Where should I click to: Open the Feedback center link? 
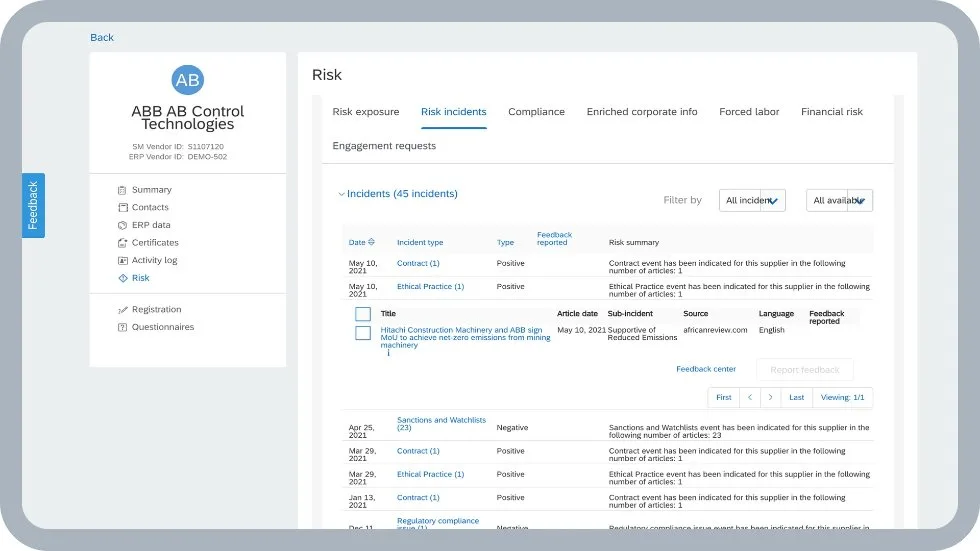point(706,369)
